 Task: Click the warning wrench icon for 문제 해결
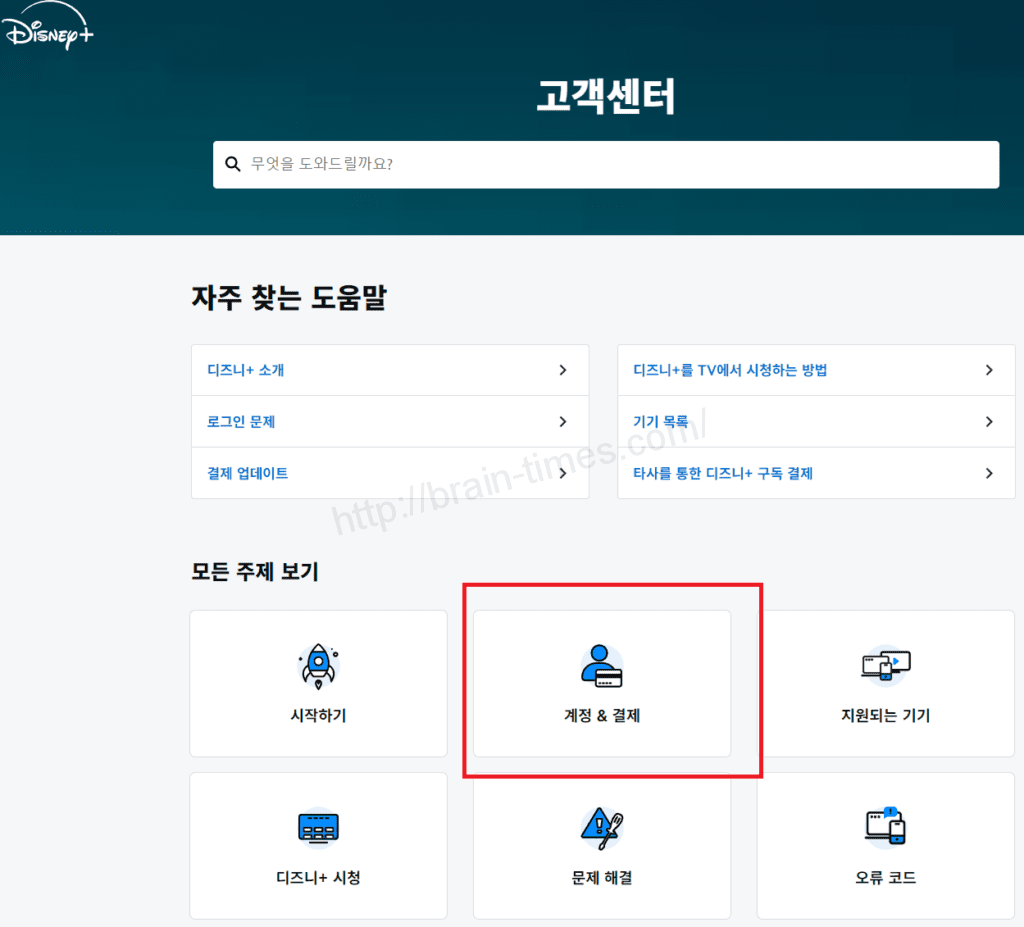pos(602,827)
